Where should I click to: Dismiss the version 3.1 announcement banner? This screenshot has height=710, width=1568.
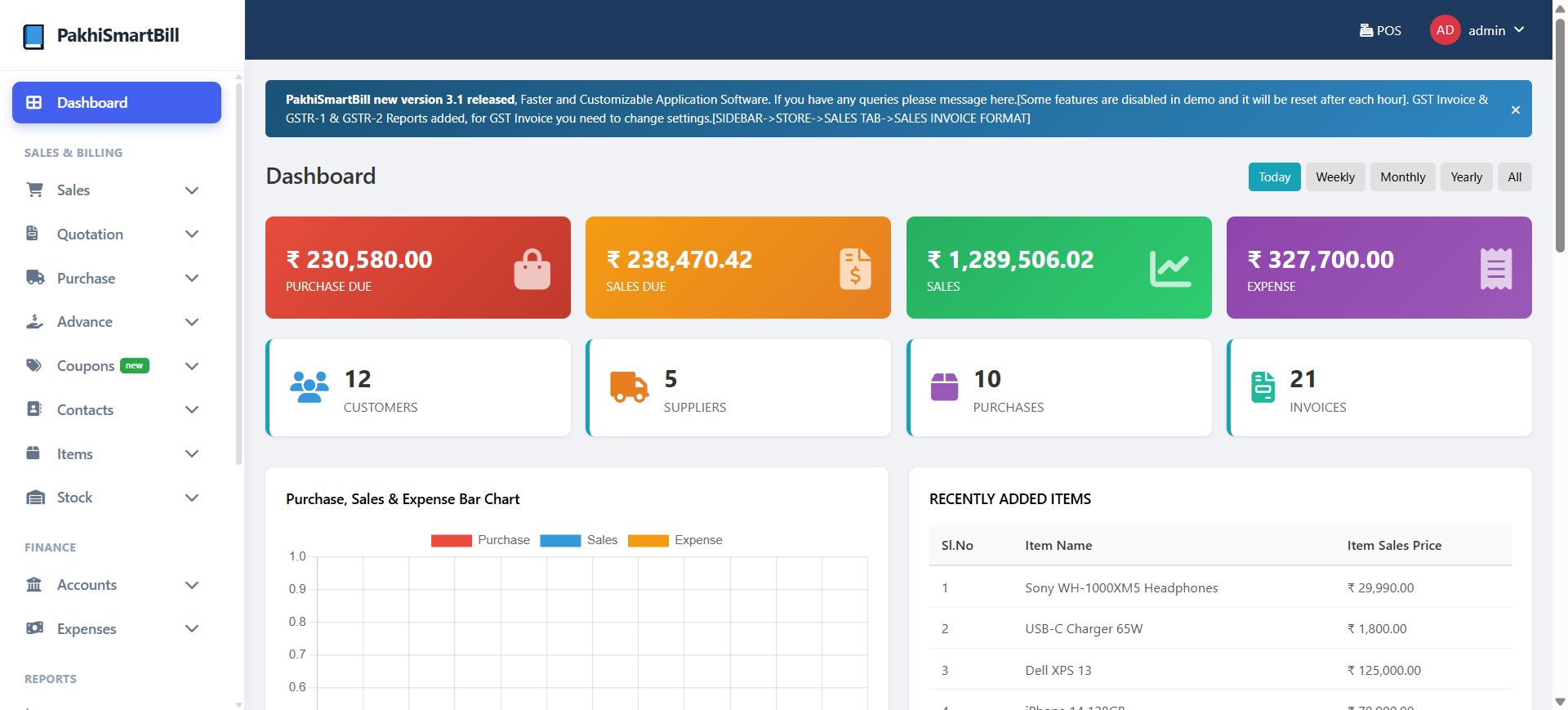click(x=1515, y=109)
